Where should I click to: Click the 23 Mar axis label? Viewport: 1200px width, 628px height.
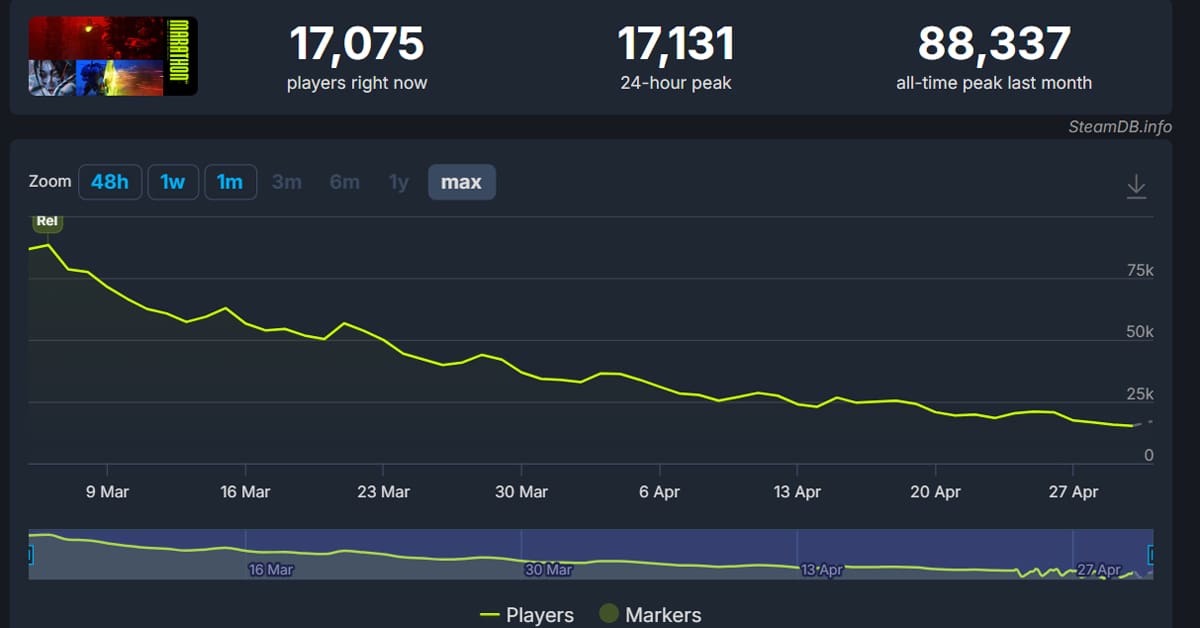383,492
